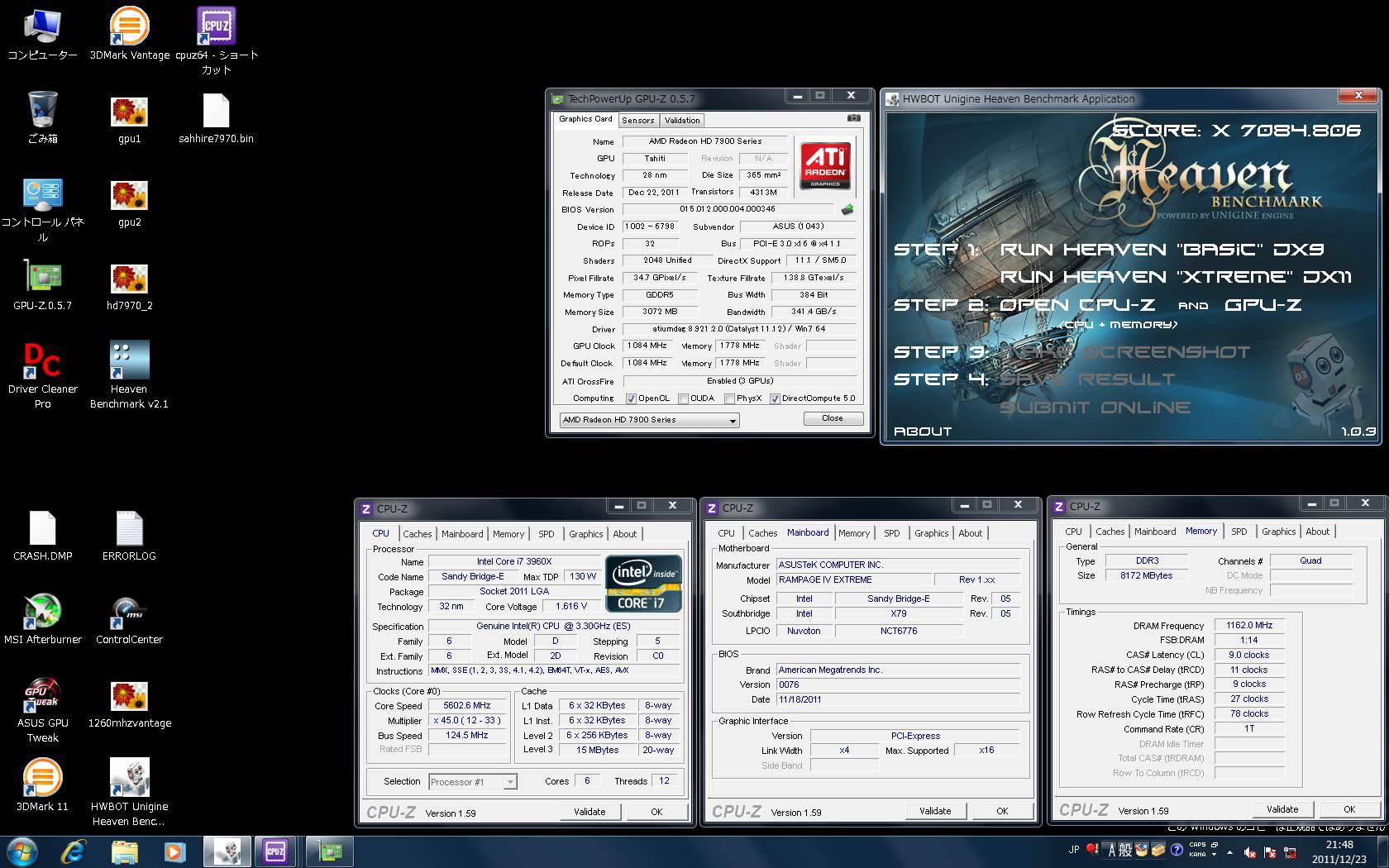Open the ERRORLOG file
Screen dimensions: 1389x868
(129, 536)
